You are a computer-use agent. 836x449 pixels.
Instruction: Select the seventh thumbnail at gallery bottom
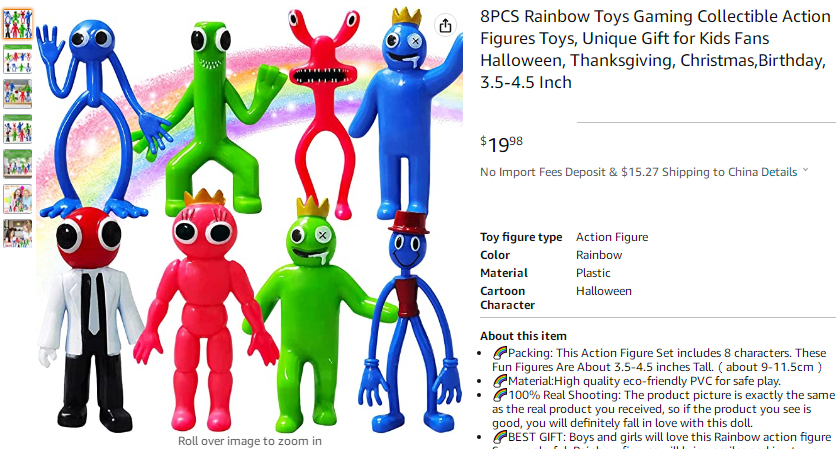[18, 234]
